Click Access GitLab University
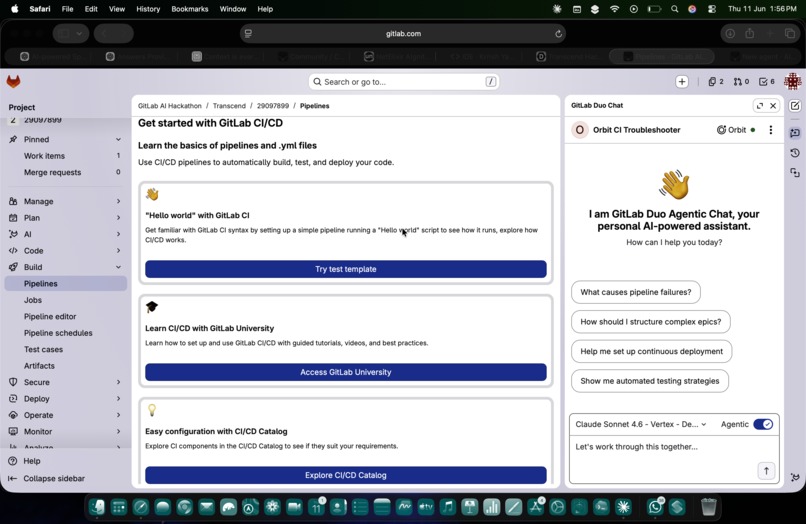Image resolution: width=806 pixels, height=524 pixels. point(345,372)
